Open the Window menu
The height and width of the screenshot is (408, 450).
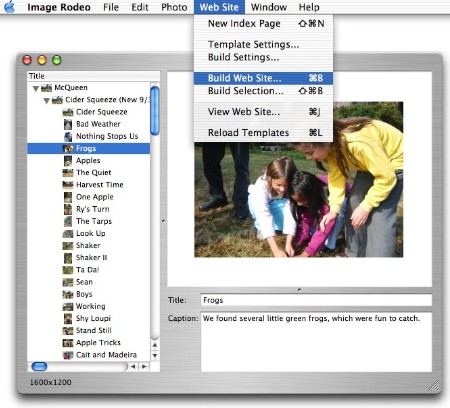tap(269, 7)
